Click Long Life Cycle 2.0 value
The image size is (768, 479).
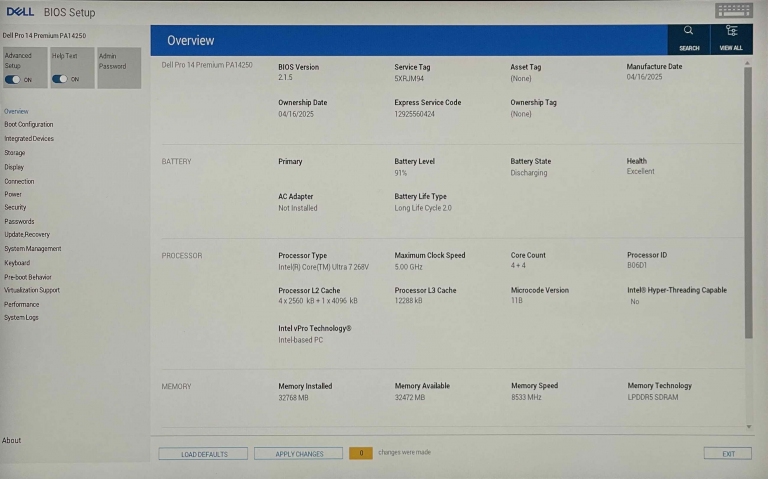[423, 208]
